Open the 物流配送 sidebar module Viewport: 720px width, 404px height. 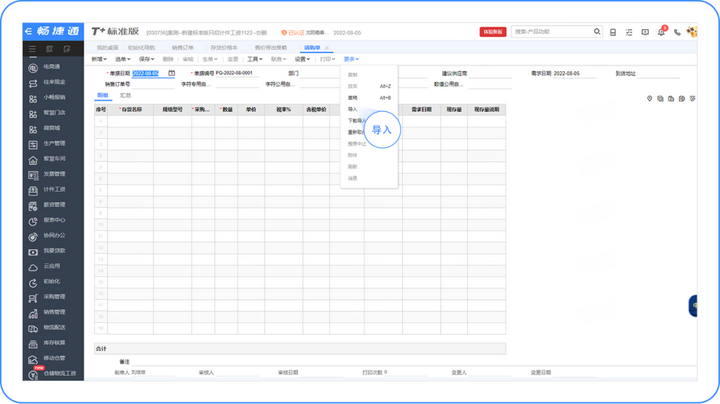[x=46, y=328]
